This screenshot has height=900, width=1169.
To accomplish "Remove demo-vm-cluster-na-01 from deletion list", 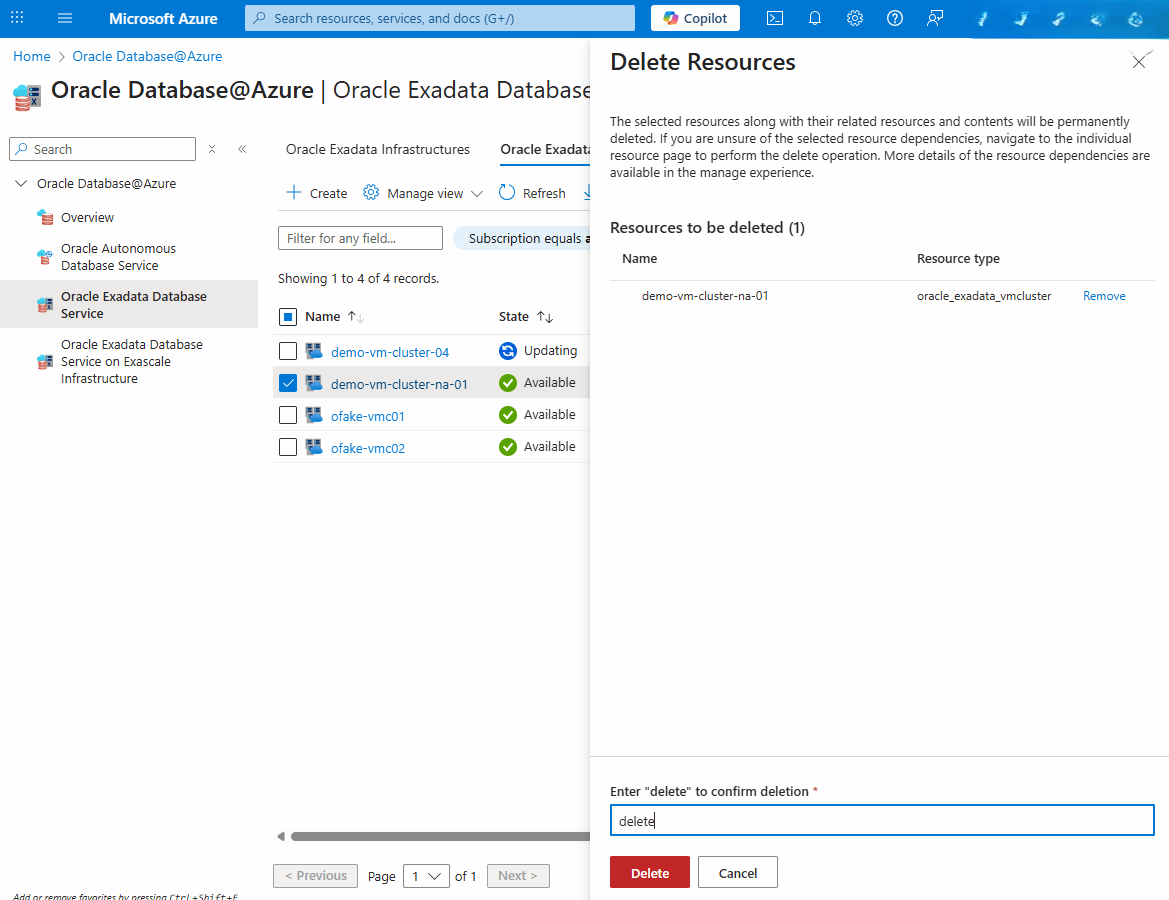I will 1104,295.
